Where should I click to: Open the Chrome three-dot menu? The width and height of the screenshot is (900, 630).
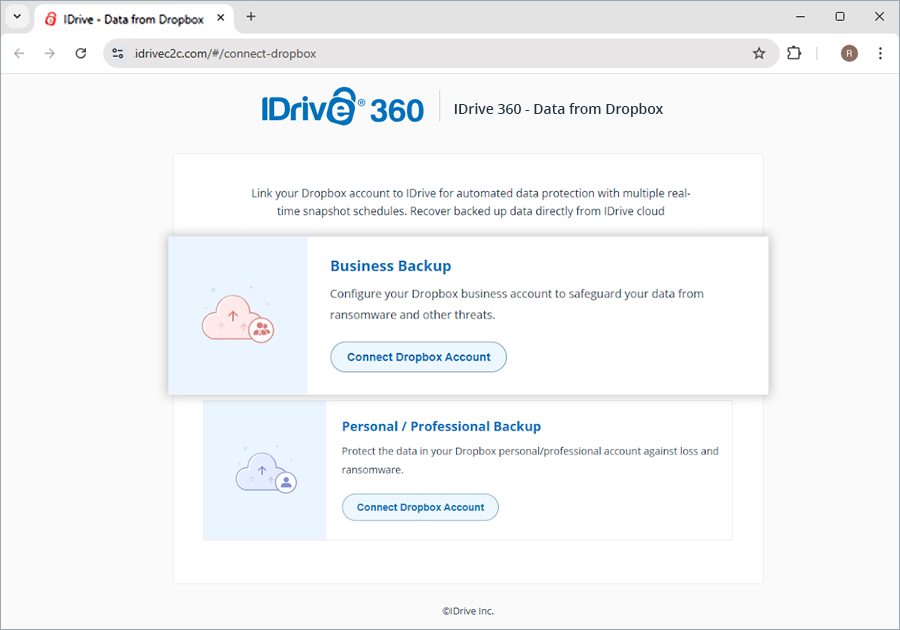[x=880, y=53]
